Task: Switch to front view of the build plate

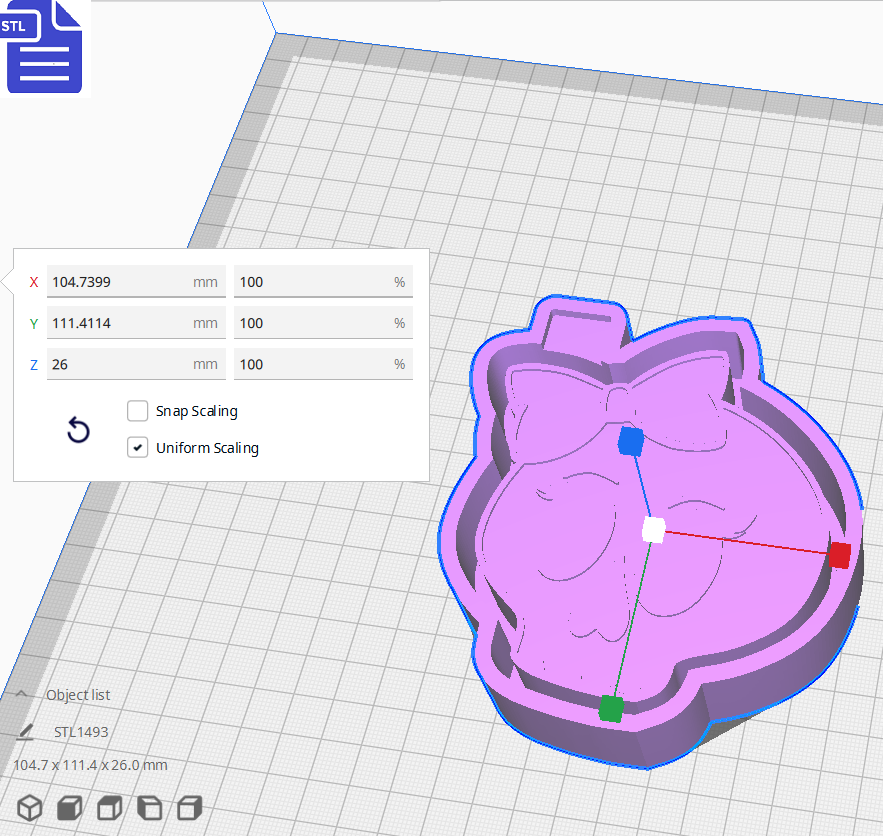Action: click(x=69, y=808)
